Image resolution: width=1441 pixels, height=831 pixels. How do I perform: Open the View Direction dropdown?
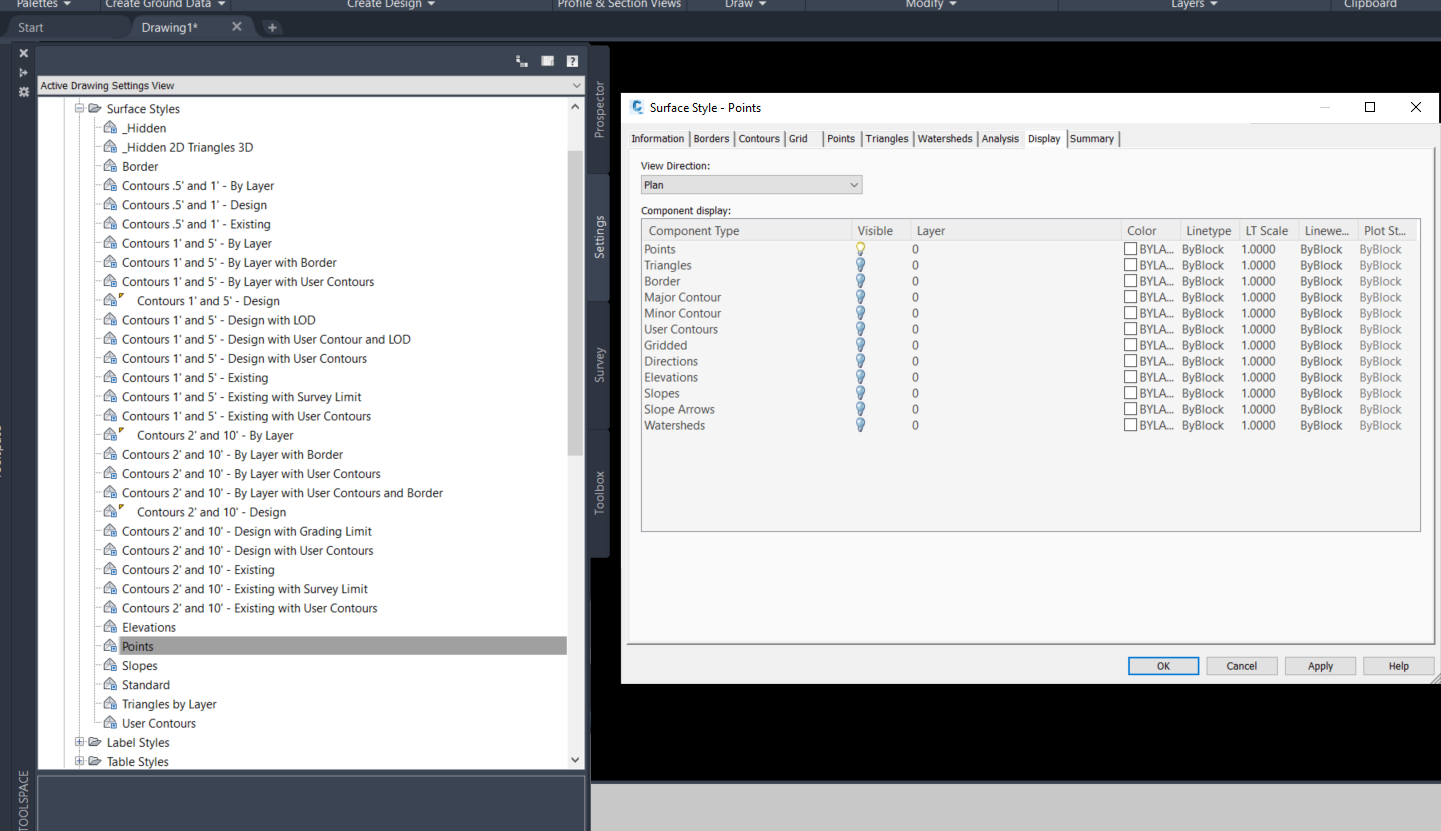854,184
